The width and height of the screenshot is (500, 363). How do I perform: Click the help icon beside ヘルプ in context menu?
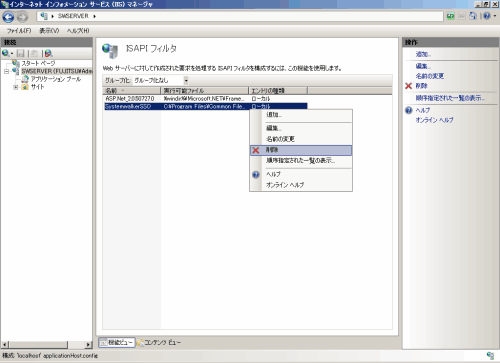tap(256, 174)
